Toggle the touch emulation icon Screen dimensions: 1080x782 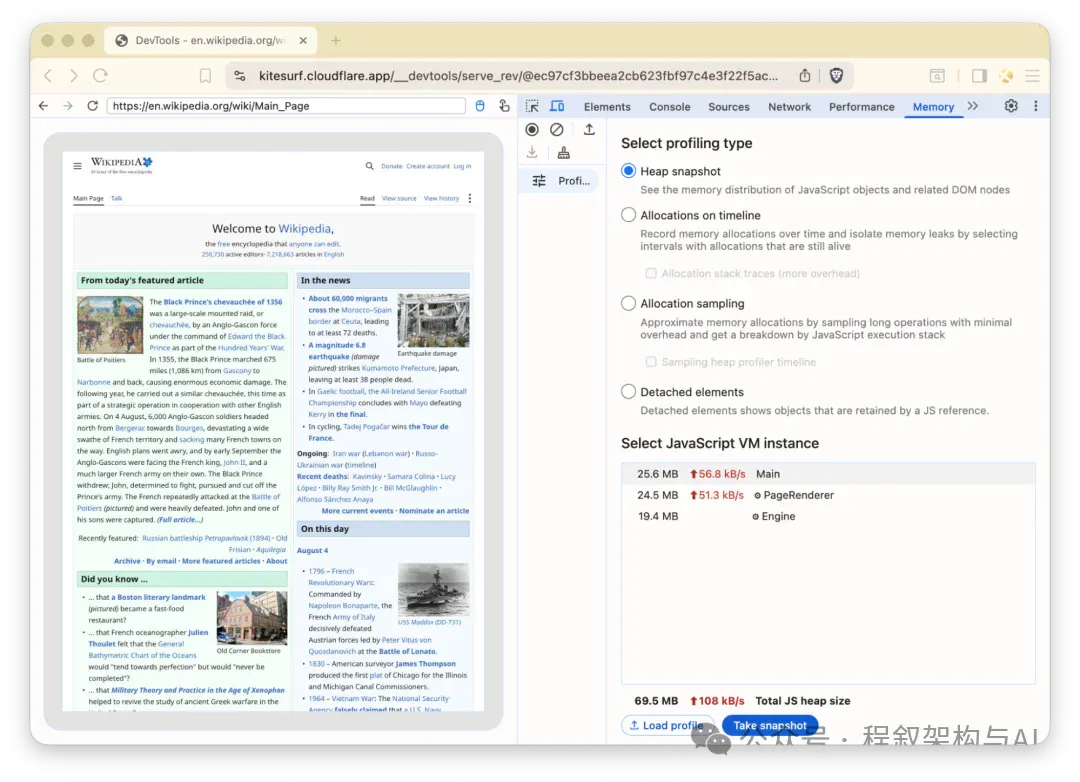pyautogui.click(x=504, y=105)
